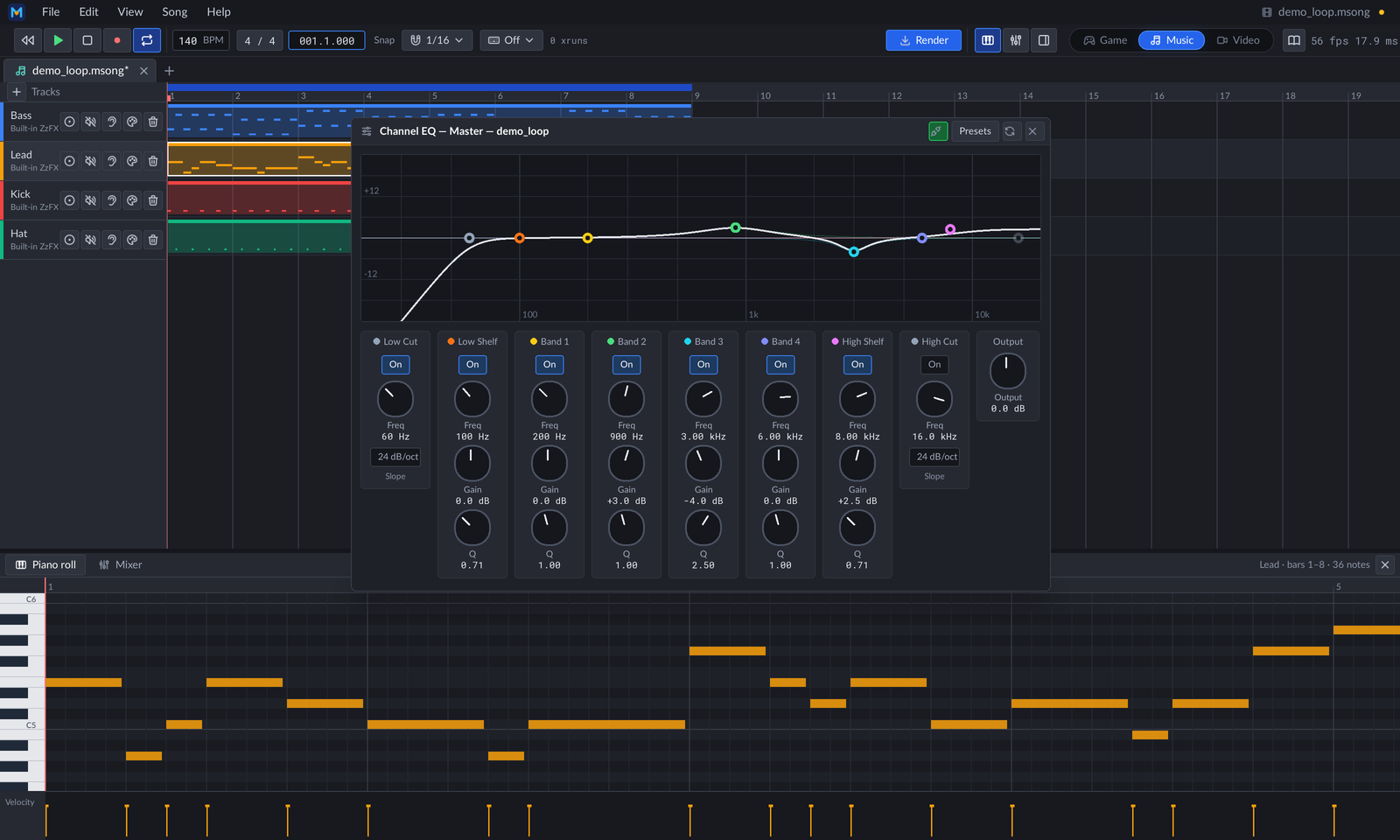The width and height of the screenshot is (1400, 840).
Task: Open color palette for Kick track
Action: tap(132, 200)
